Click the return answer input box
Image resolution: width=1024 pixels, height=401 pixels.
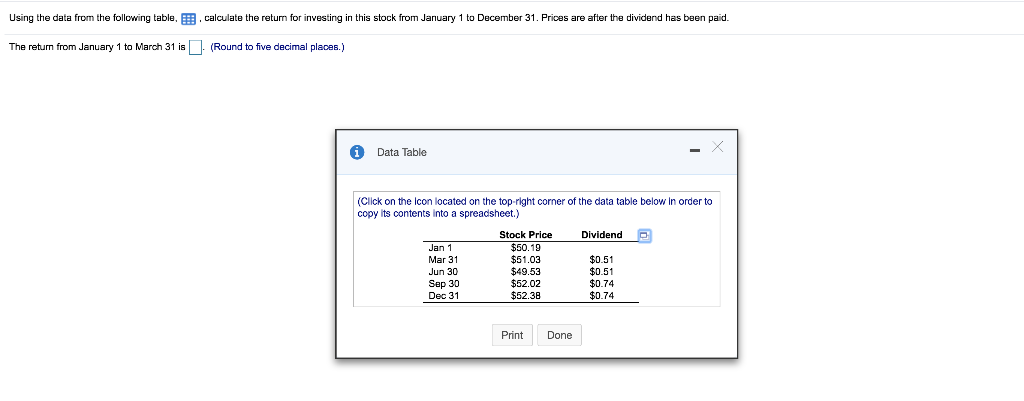(195, 48)
